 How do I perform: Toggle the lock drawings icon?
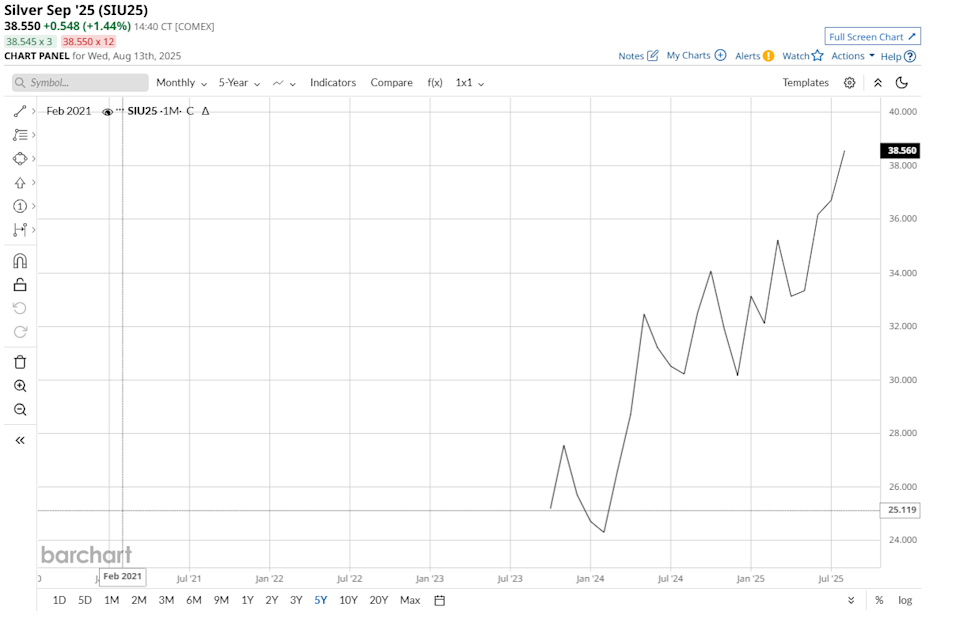click(19, 285)
